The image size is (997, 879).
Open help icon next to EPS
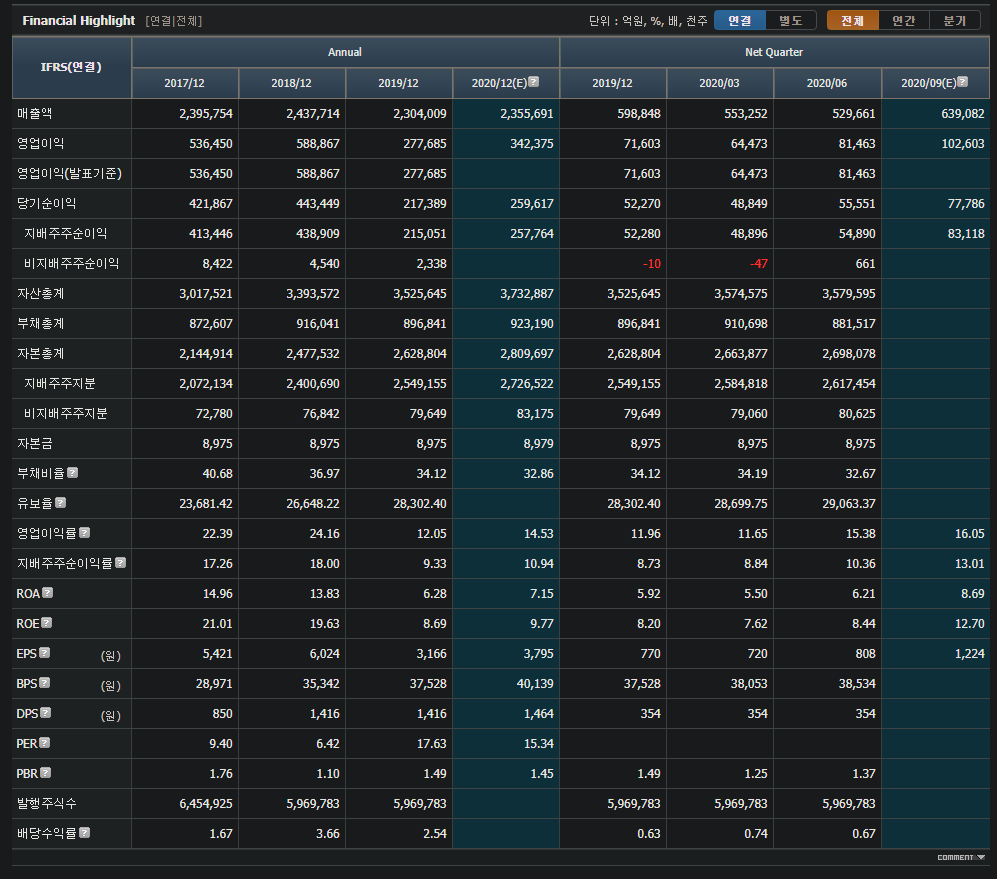tap(45, 653)
